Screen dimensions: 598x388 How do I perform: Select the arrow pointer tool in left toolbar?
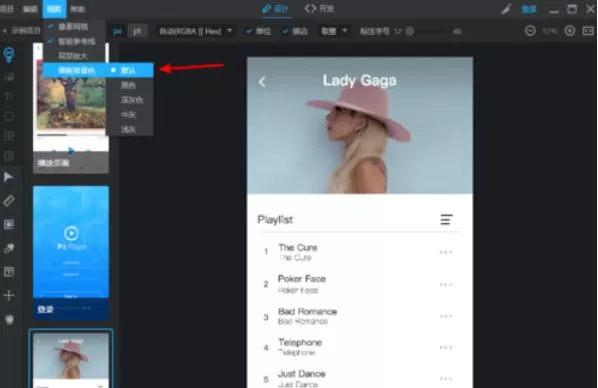8,177
